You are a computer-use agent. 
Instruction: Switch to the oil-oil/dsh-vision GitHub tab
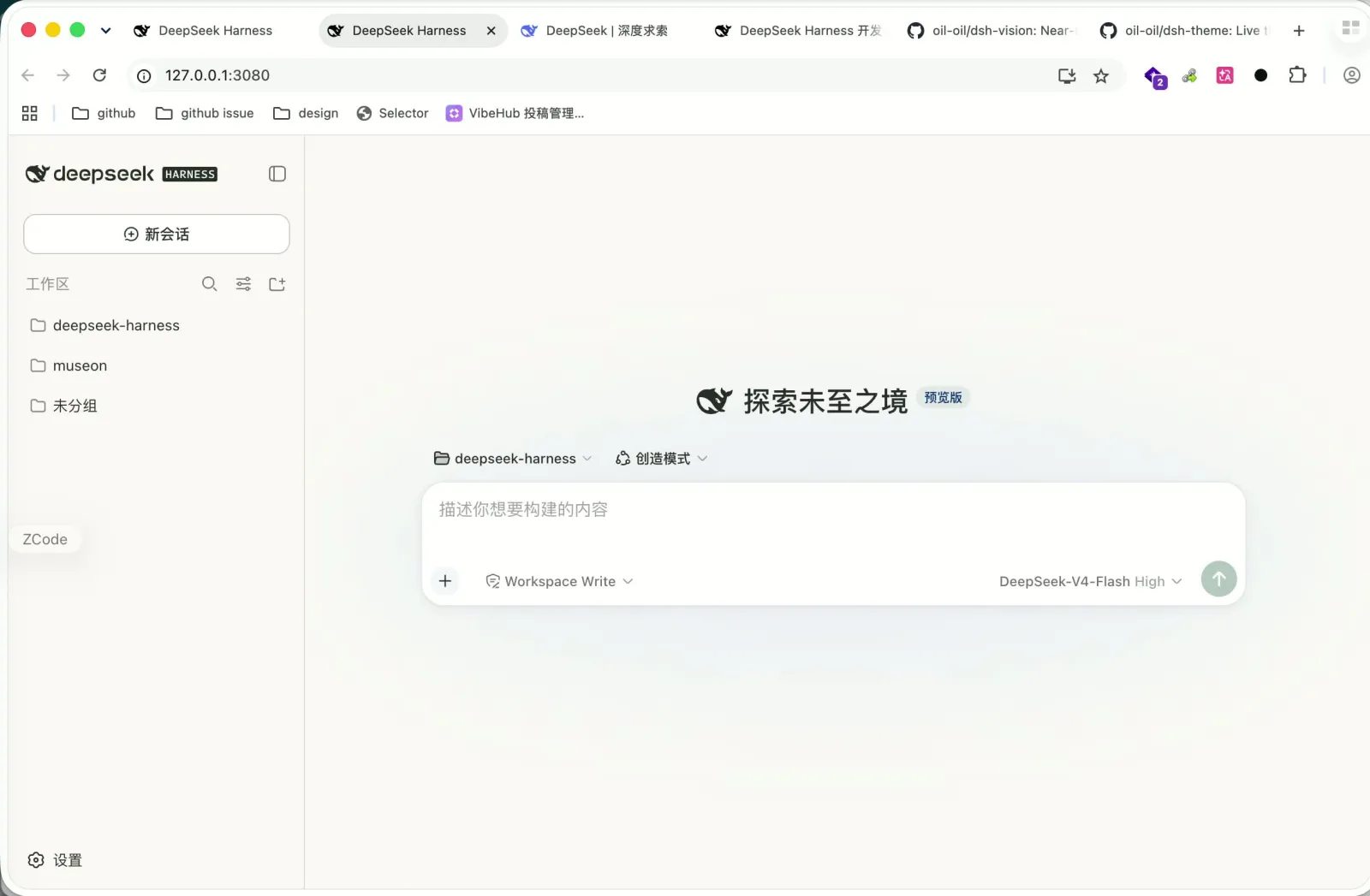point(991,31)
